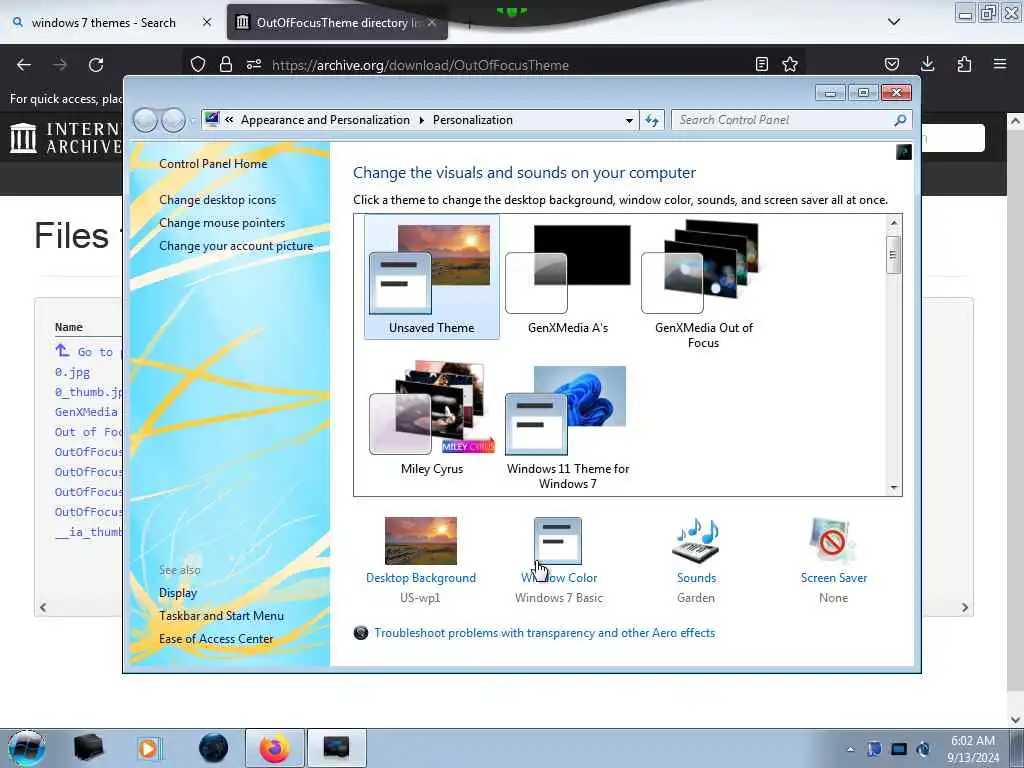Image resolution: width=1024 pixels, height=768 pixels.
Task: Open Firefox list all tabs dropdown
Action: coord(894,22)
